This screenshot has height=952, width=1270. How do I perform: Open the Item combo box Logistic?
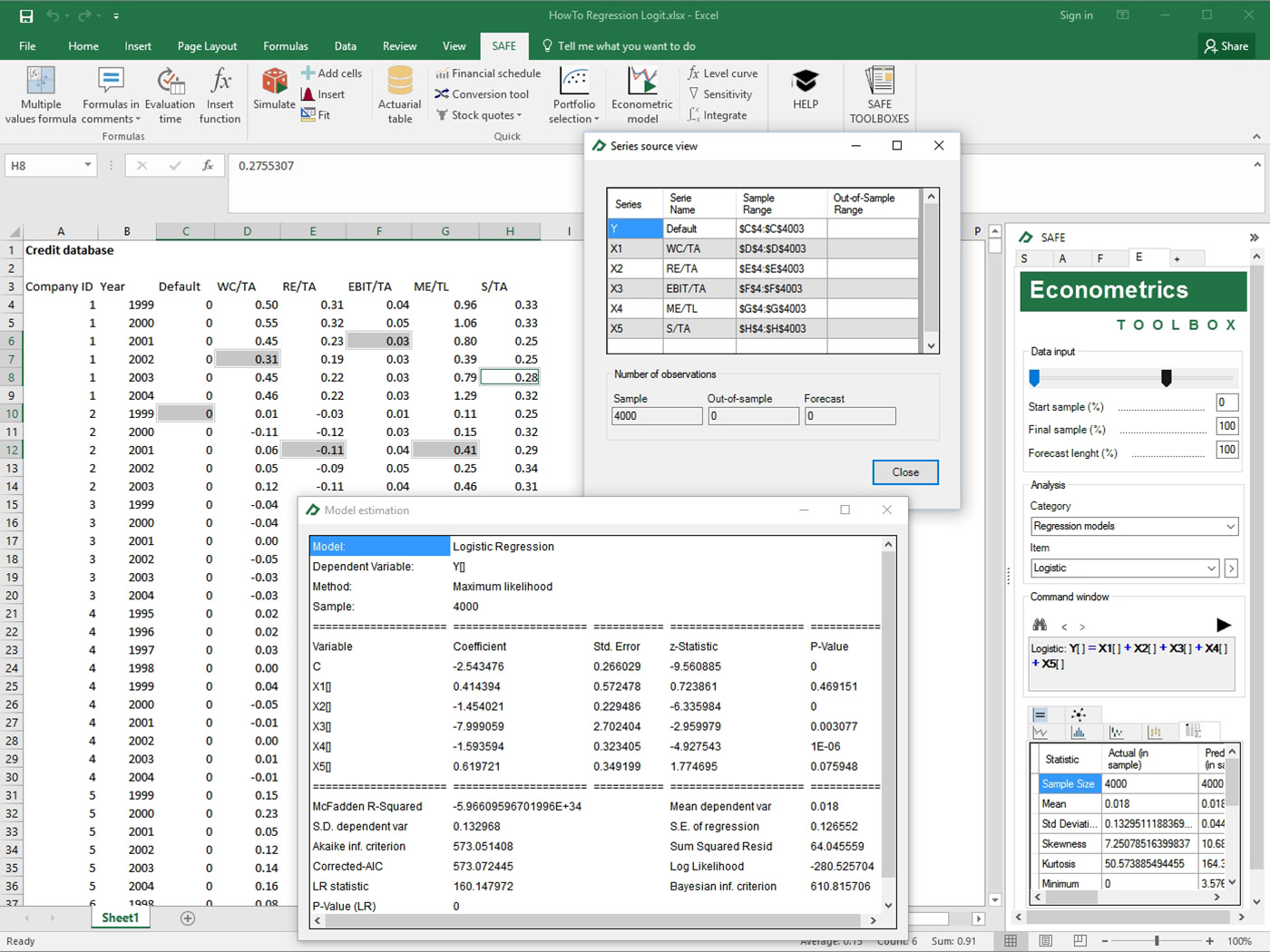click(x=1125, y=568)
